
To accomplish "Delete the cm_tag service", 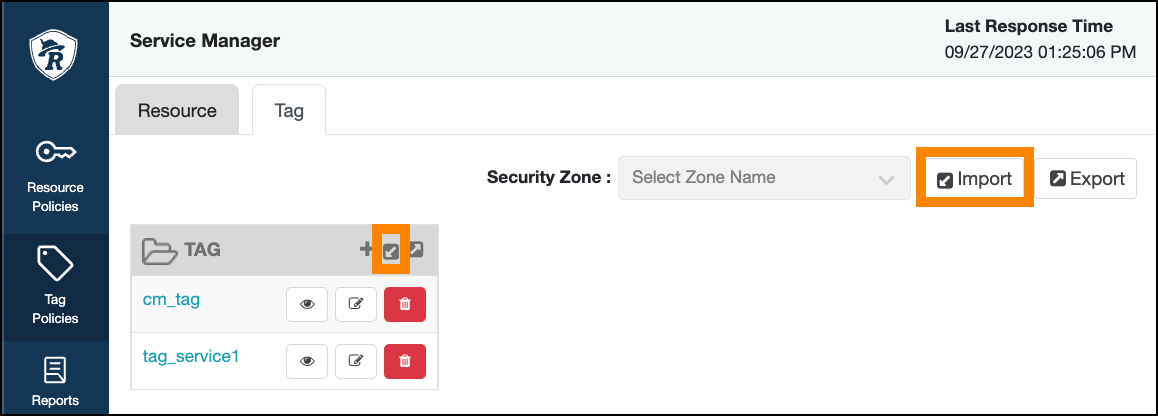I will (x=405, y=304).
